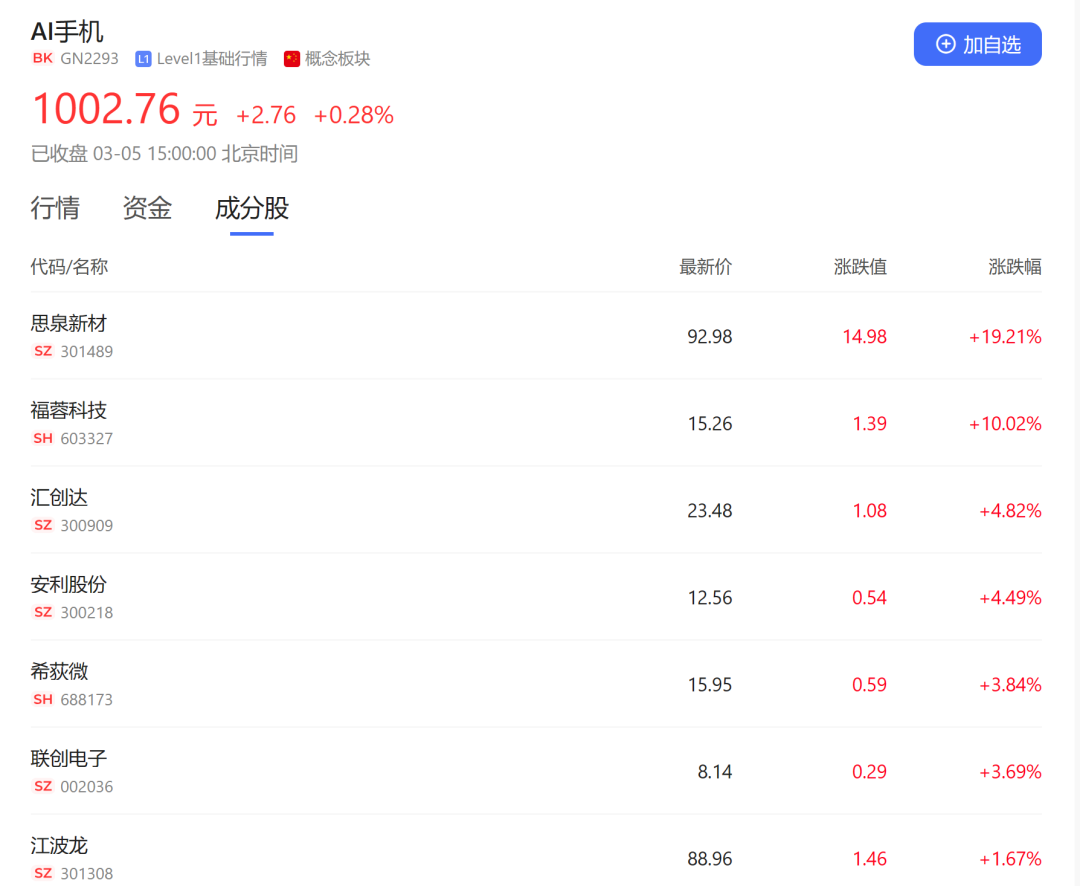Click the SZ badge next to 300218
Image resolution: width=1080 pixels, height=886 pixels.
[x=43, y=612]
